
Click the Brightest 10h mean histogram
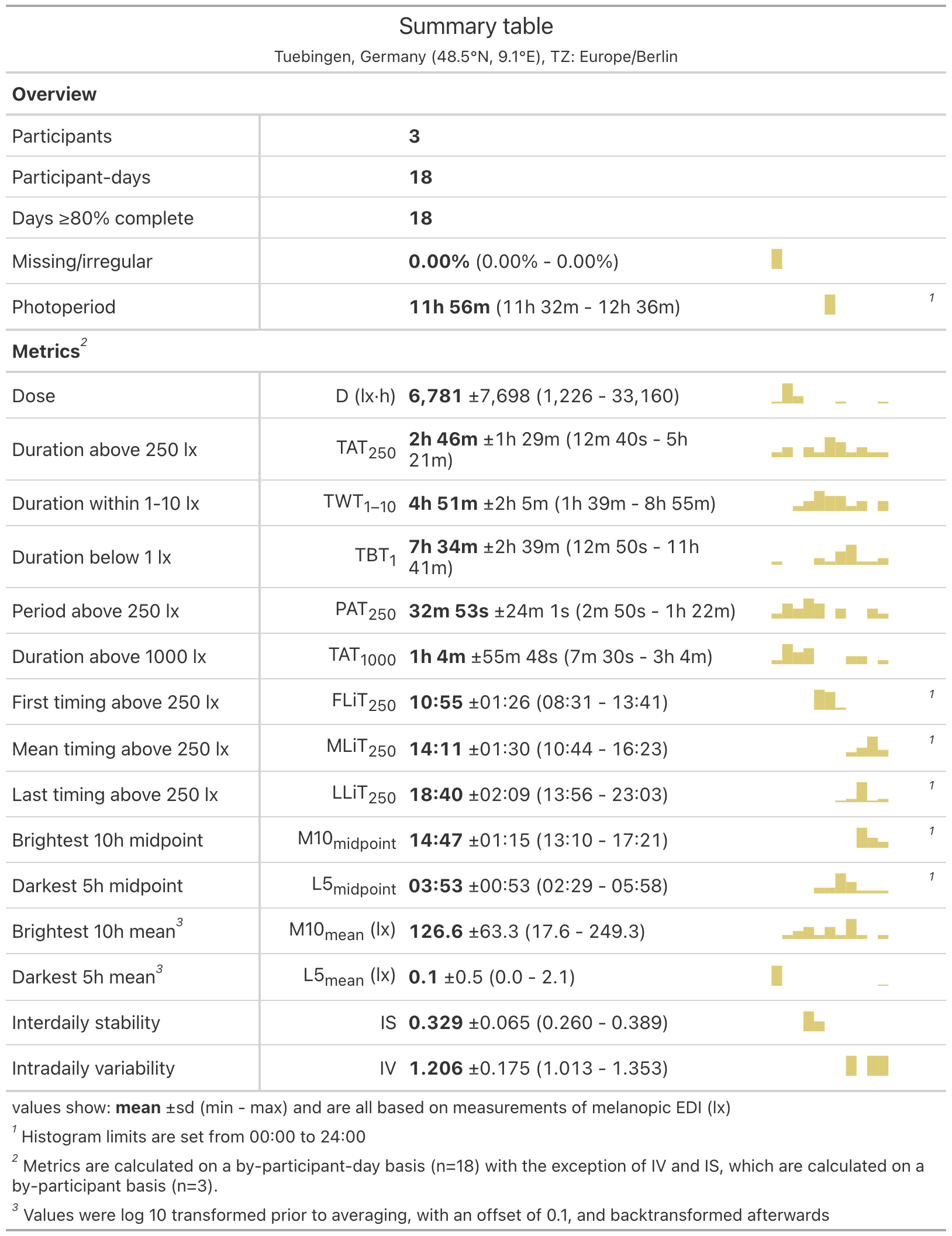(834, 929)
